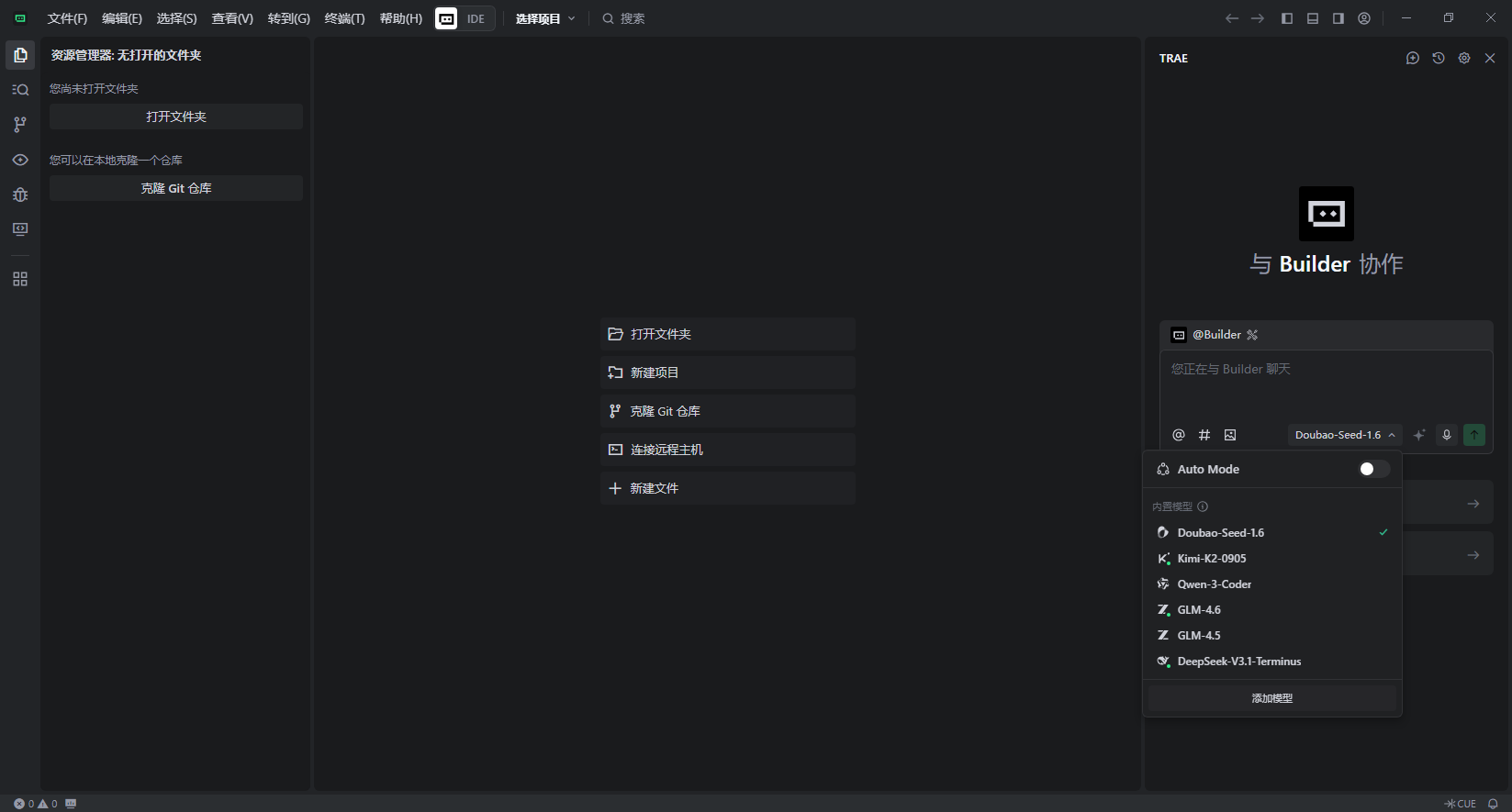1512x812 pixels.
Task: Open the 文件(F) menu
Action: pos(67,18)
